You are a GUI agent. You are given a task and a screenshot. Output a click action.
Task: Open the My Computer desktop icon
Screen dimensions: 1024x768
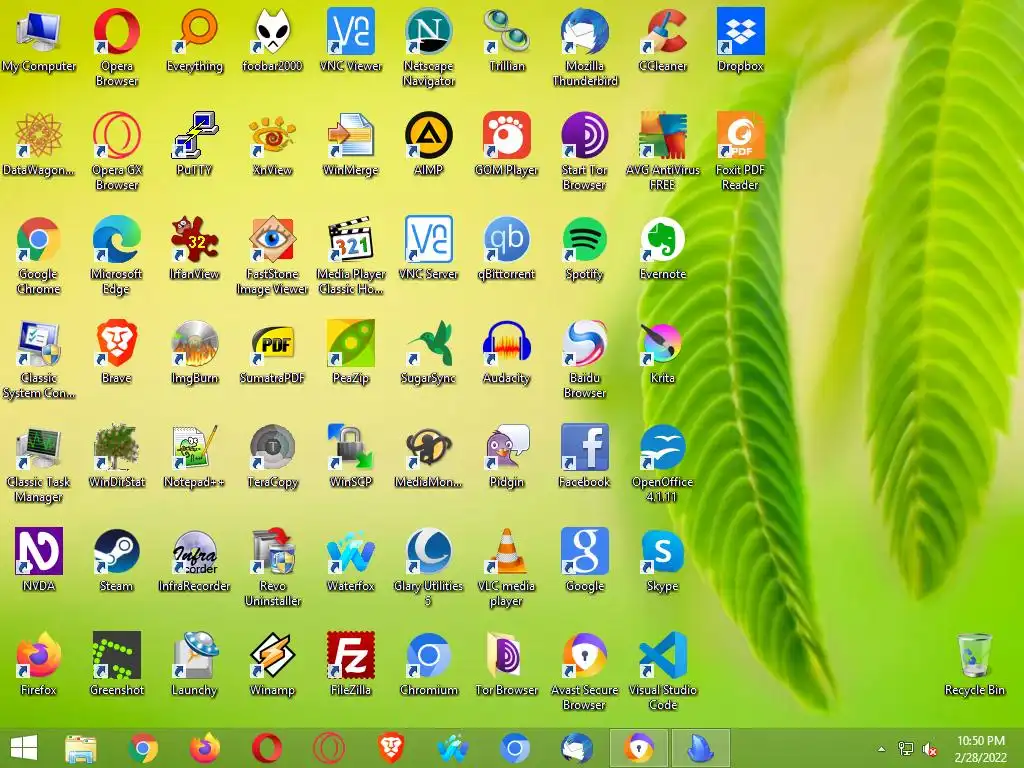(39, 39)
